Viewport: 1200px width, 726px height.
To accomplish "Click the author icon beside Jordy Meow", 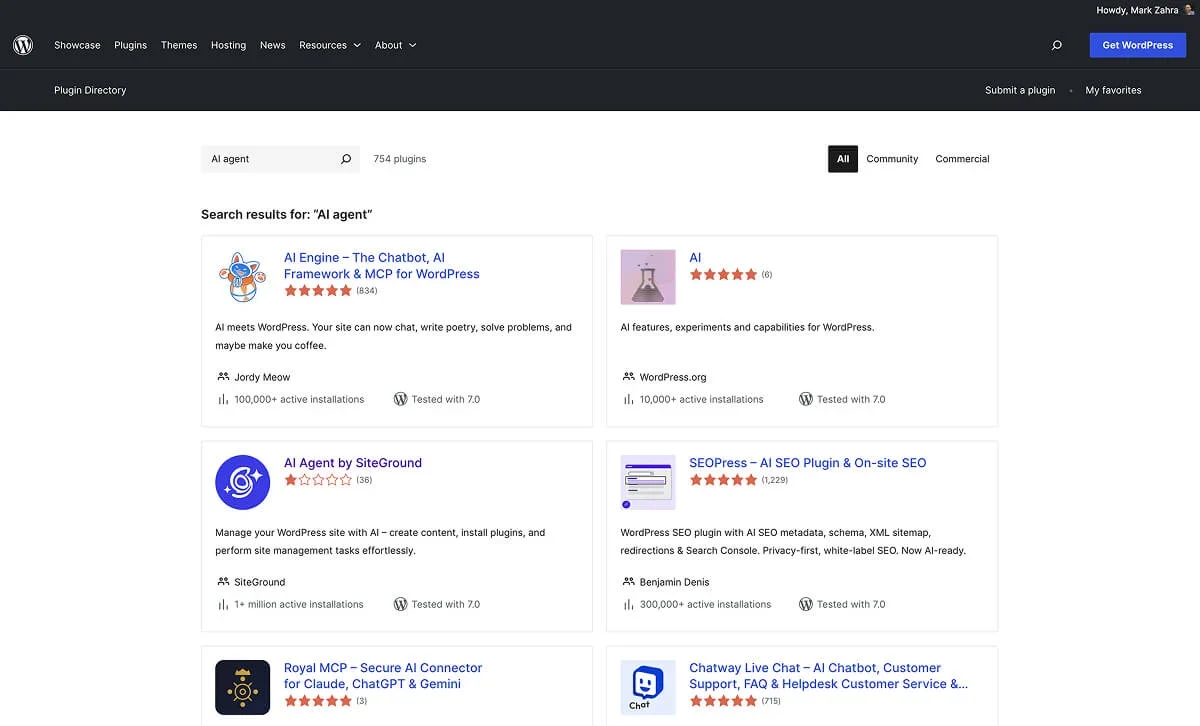I will pos(223,377).
